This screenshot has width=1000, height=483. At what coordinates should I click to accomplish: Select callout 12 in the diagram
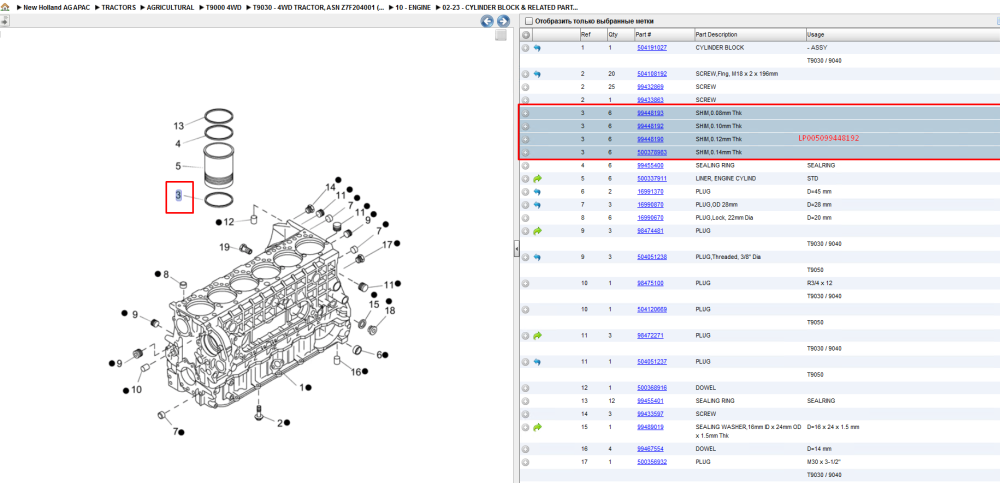pyautogui.click(x=229, y=221)
